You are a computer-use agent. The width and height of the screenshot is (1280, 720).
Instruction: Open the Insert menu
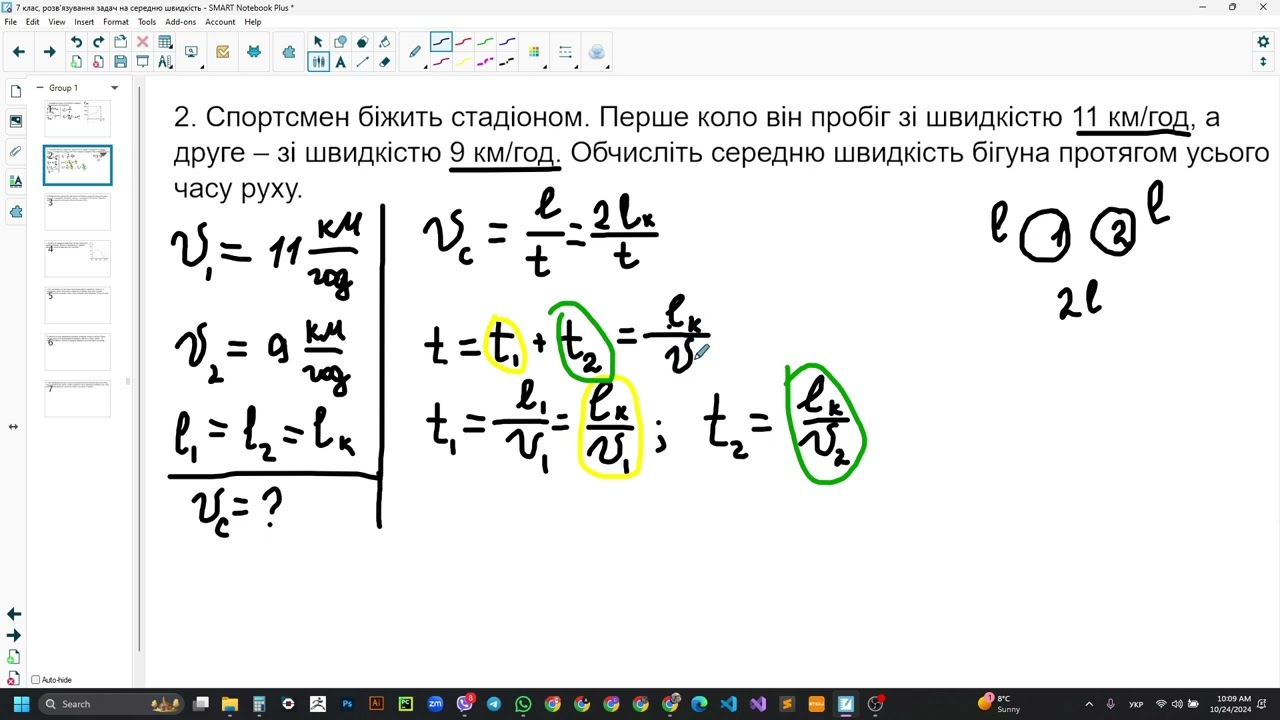click(x=84, y=22)
